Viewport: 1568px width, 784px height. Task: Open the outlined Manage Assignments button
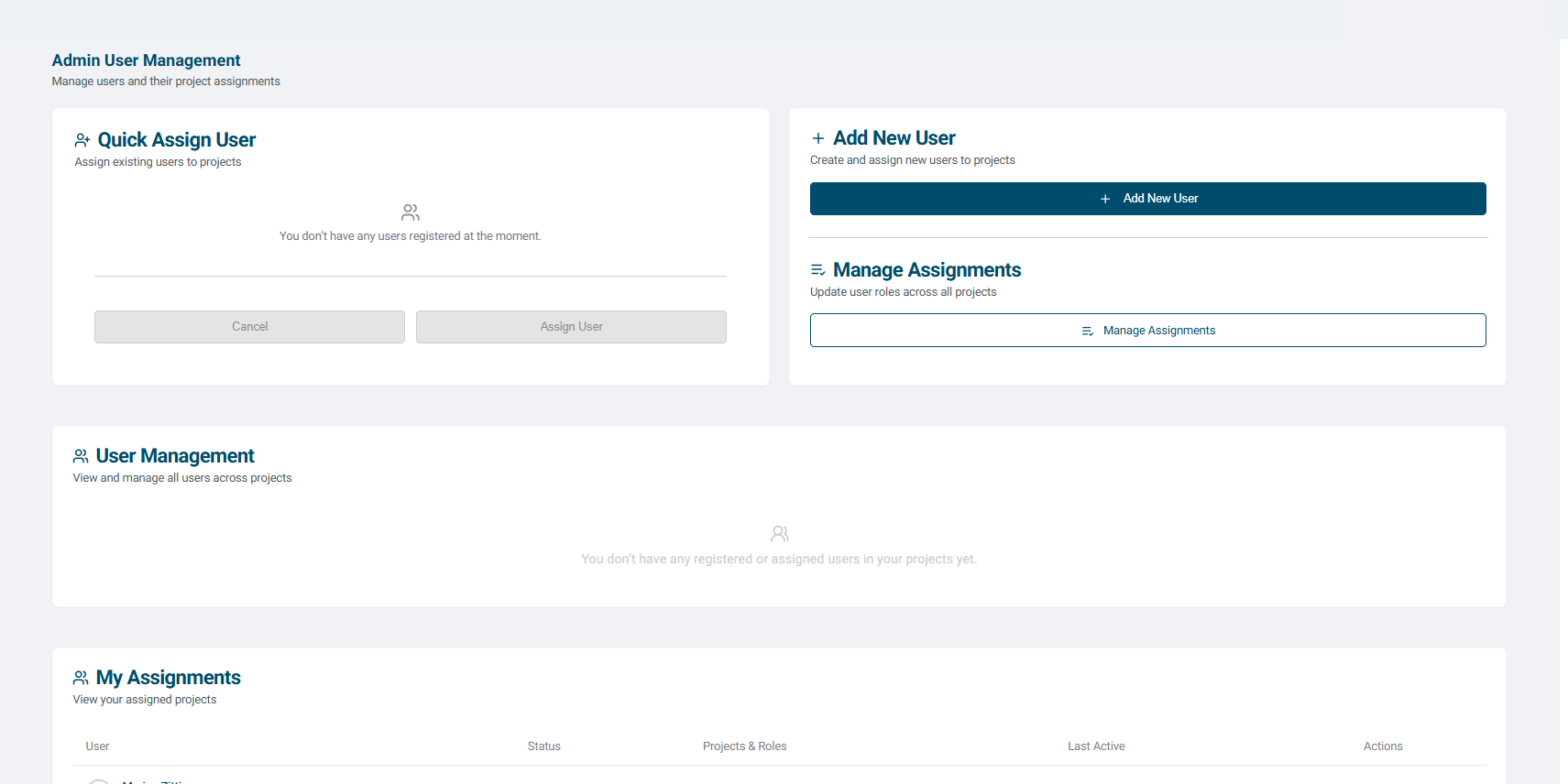(x=1148, y=331)
